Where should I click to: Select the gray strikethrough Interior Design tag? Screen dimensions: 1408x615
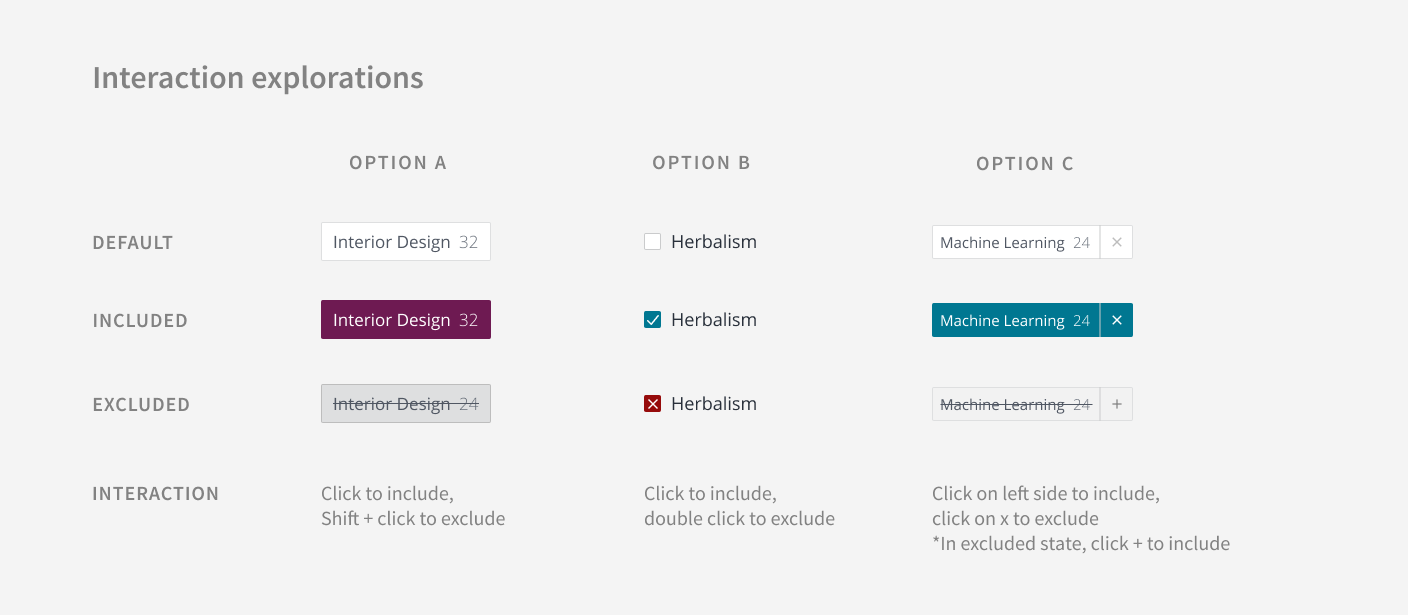click(x=406, y=404)
